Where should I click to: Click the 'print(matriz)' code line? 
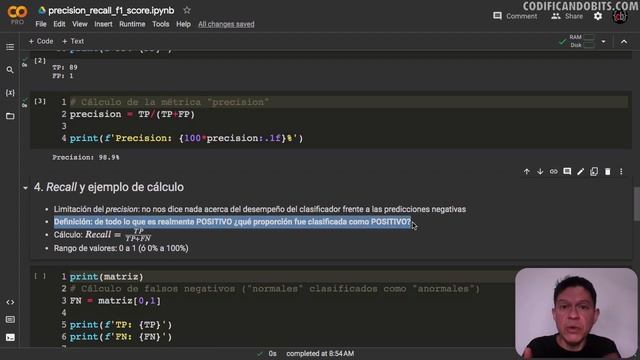point(107,277)
